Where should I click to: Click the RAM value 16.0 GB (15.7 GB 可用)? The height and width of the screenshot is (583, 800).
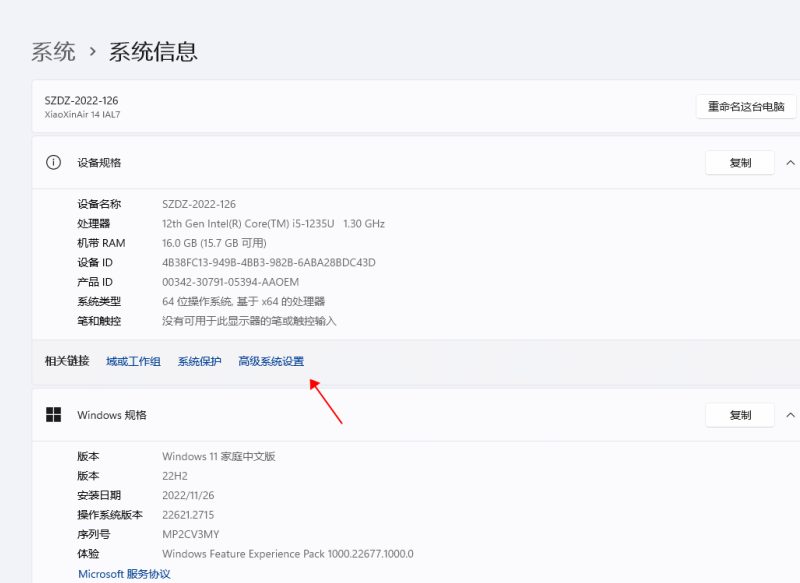pos(214,243)
